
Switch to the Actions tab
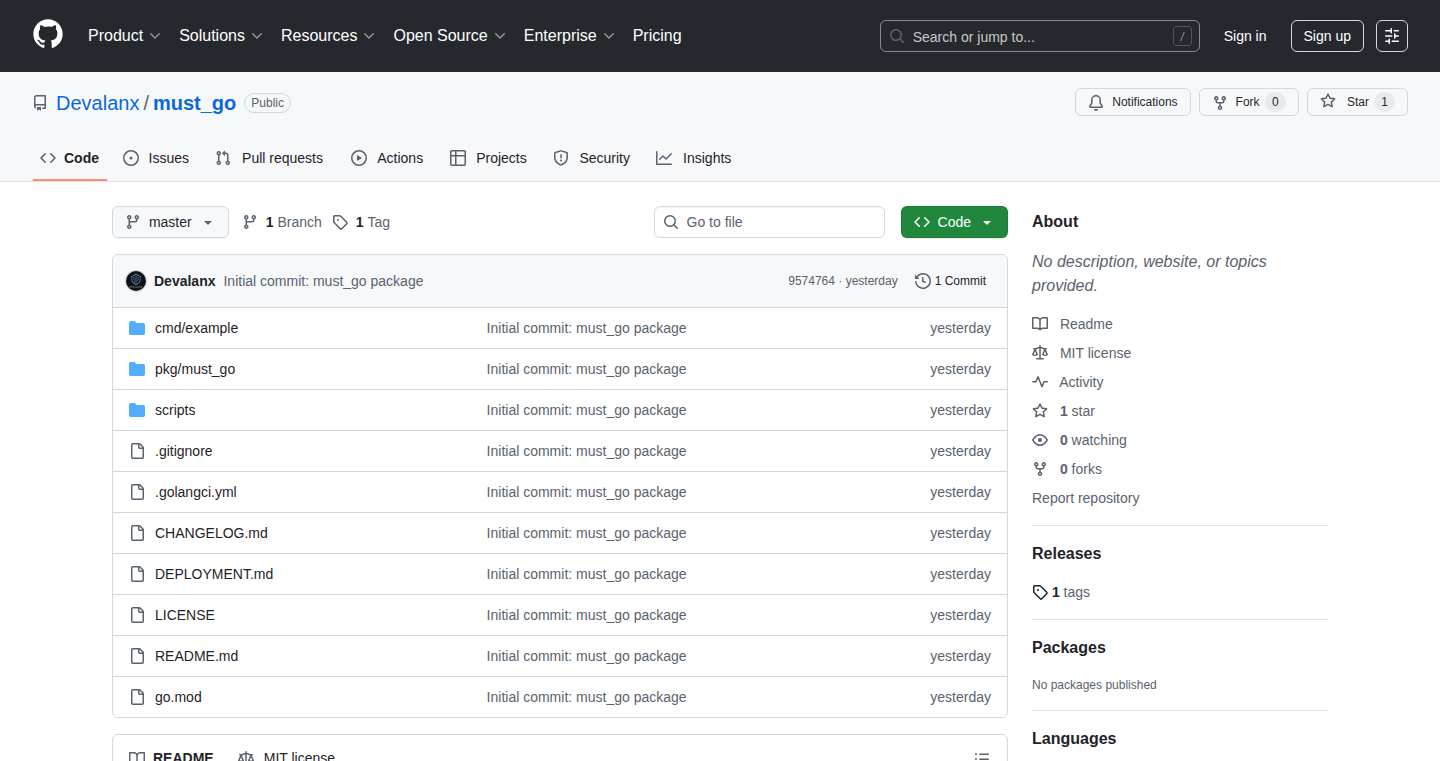coord(387,158)
